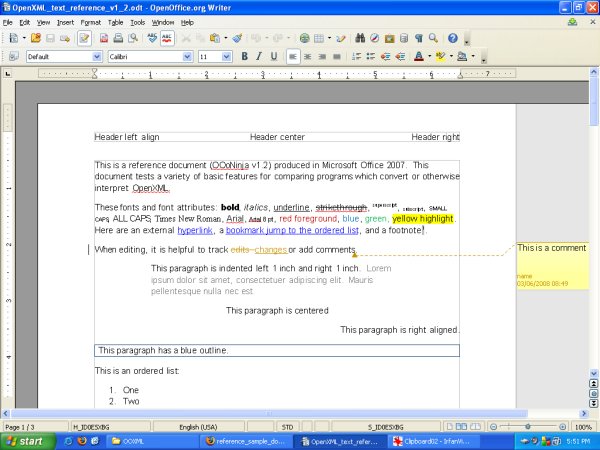Click the Open folder toolbar icon
Screen dimensions: 600x450
pyautogui.click(x=36, y=38)
